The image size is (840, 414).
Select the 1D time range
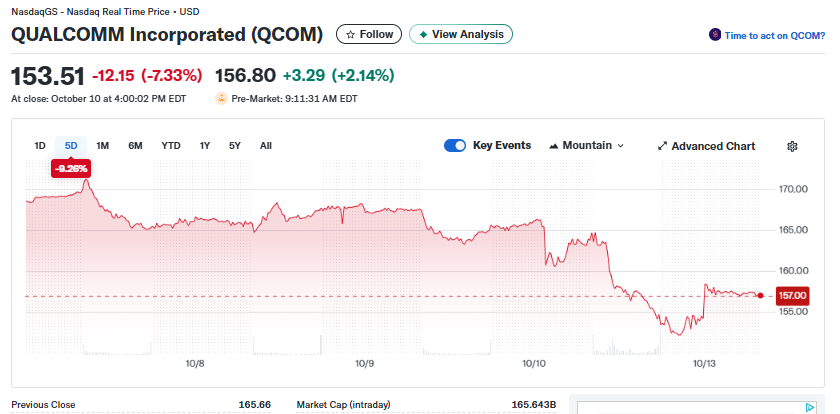40,146
